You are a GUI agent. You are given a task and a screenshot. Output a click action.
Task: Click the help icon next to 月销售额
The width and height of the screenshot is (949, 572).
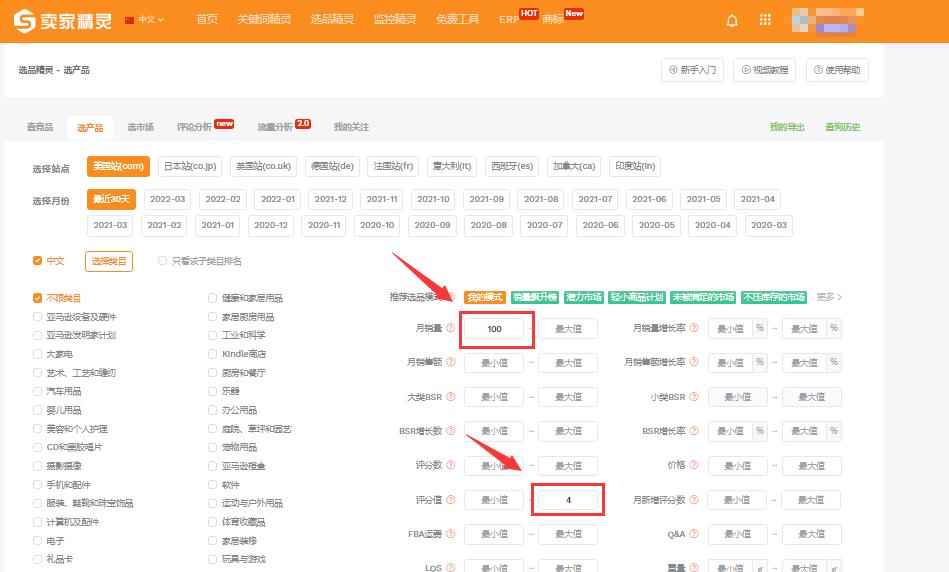tap(451, 362)
